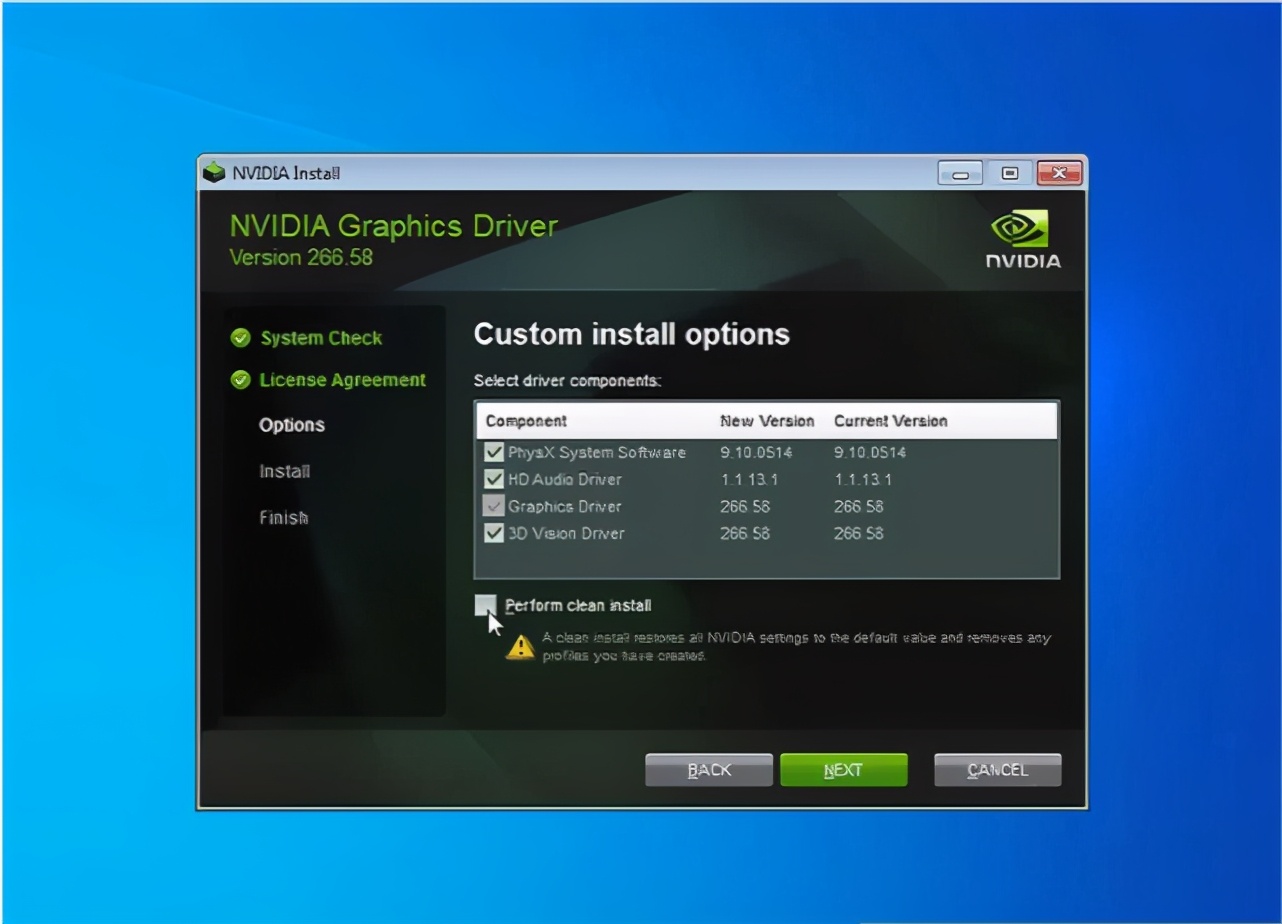This screenshot has width=1282, height=924.
Task: Uncheck the PhysX System Software checkbox
Action: point(493,452)
